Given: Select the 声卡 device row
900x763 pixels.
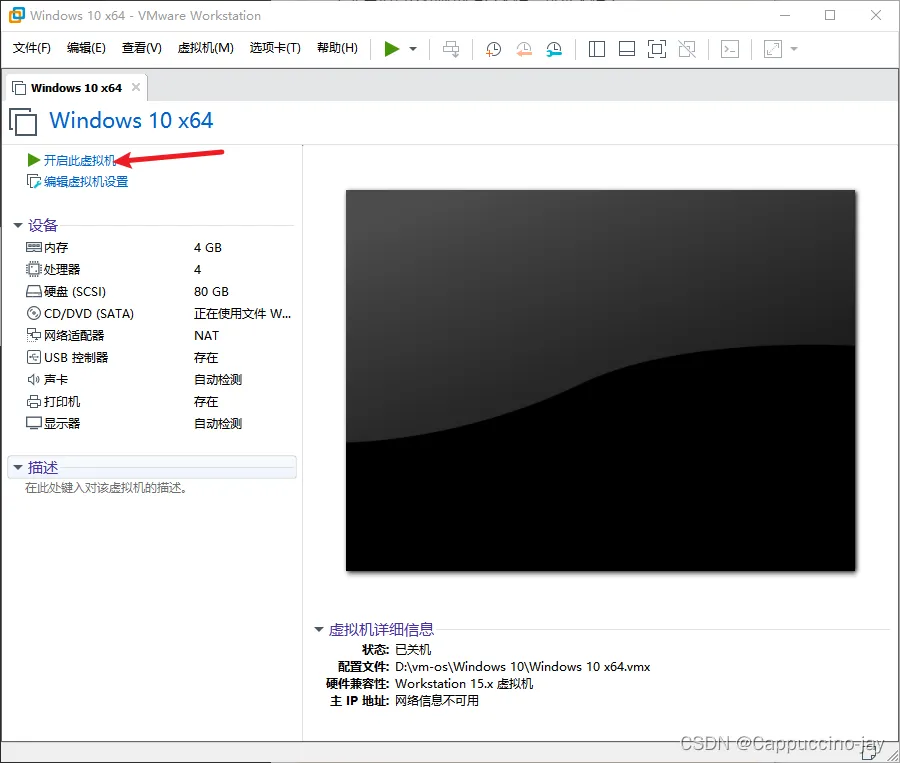Looking at the screenshot, I should click(x=158, y=379).
